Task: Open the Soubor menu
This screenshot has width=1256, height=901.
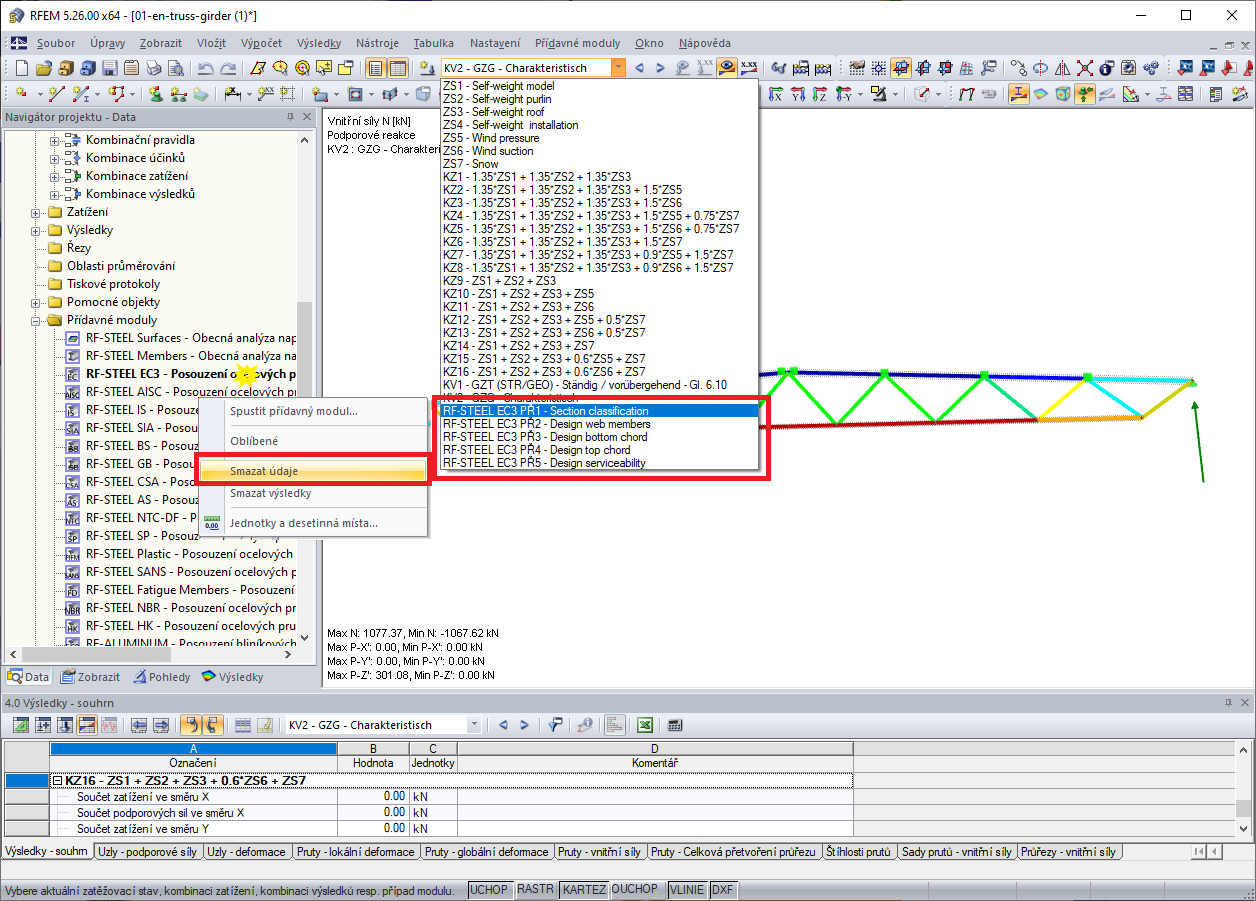Action: point(56,43)
